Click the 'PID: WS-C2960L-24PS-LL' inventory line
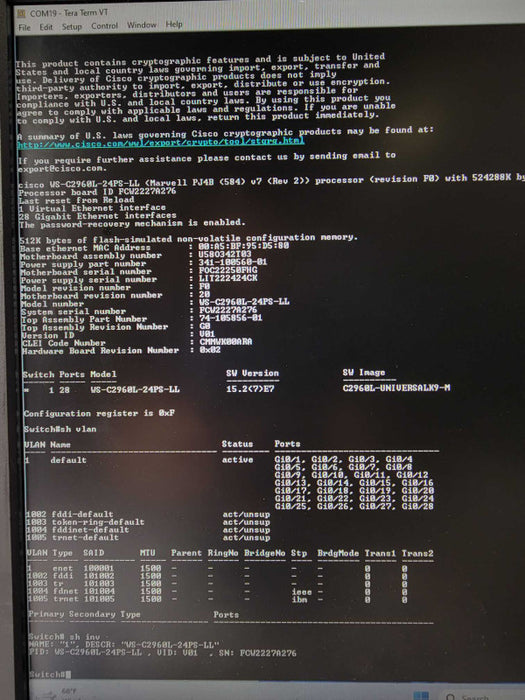This screenshot has width=525, height=700. tap(162, 653)
